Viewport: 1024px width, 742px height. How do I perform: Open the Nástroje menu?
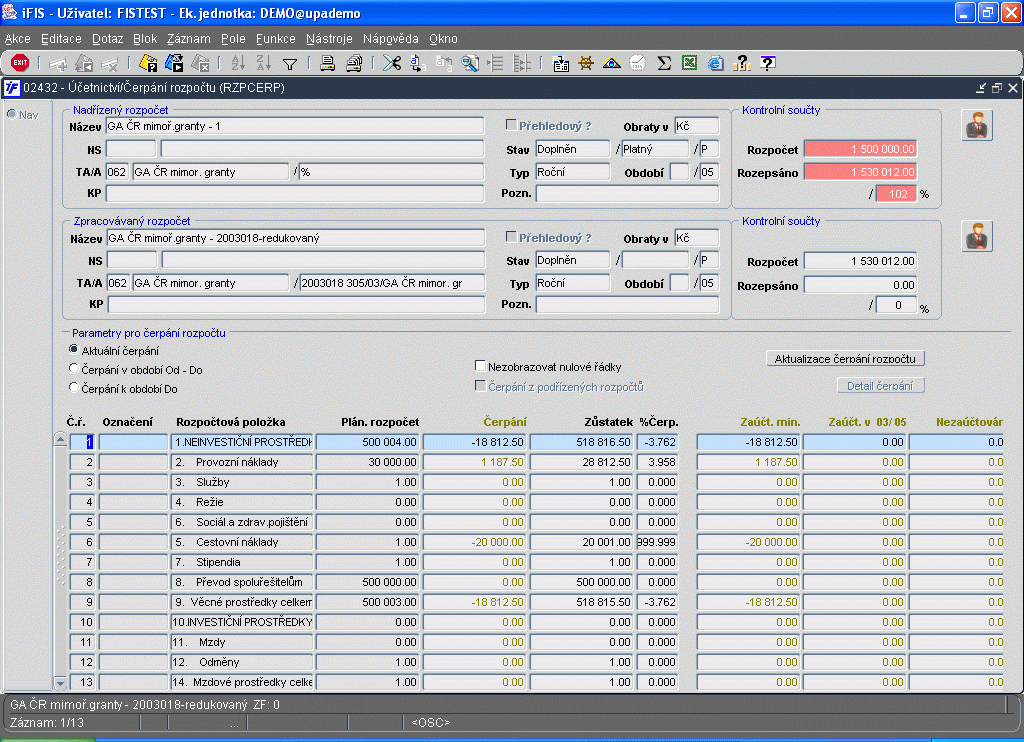pyautogui.click(x=329, y=39)
